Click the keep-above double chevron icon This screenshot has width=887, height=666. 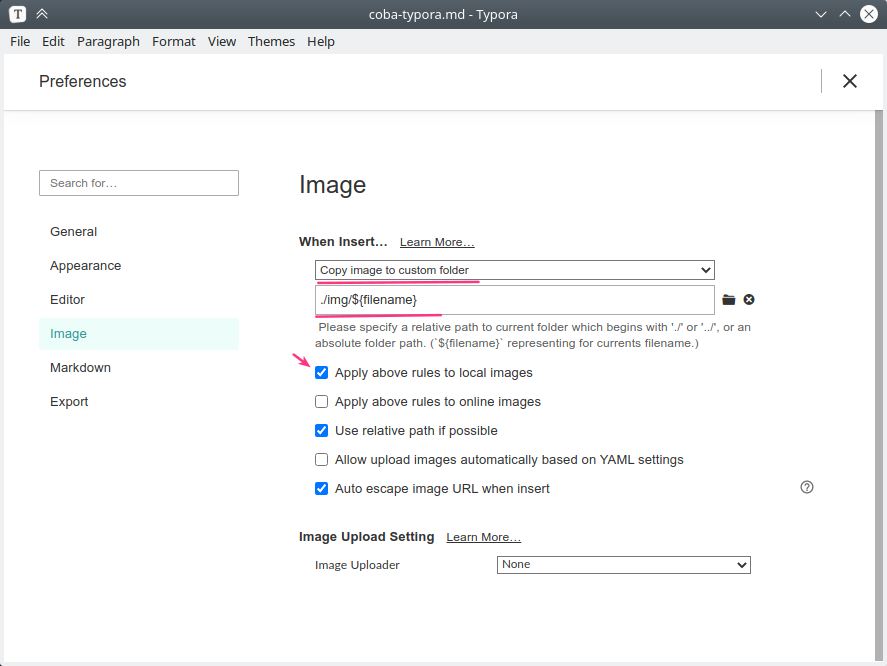click(41, 15)
